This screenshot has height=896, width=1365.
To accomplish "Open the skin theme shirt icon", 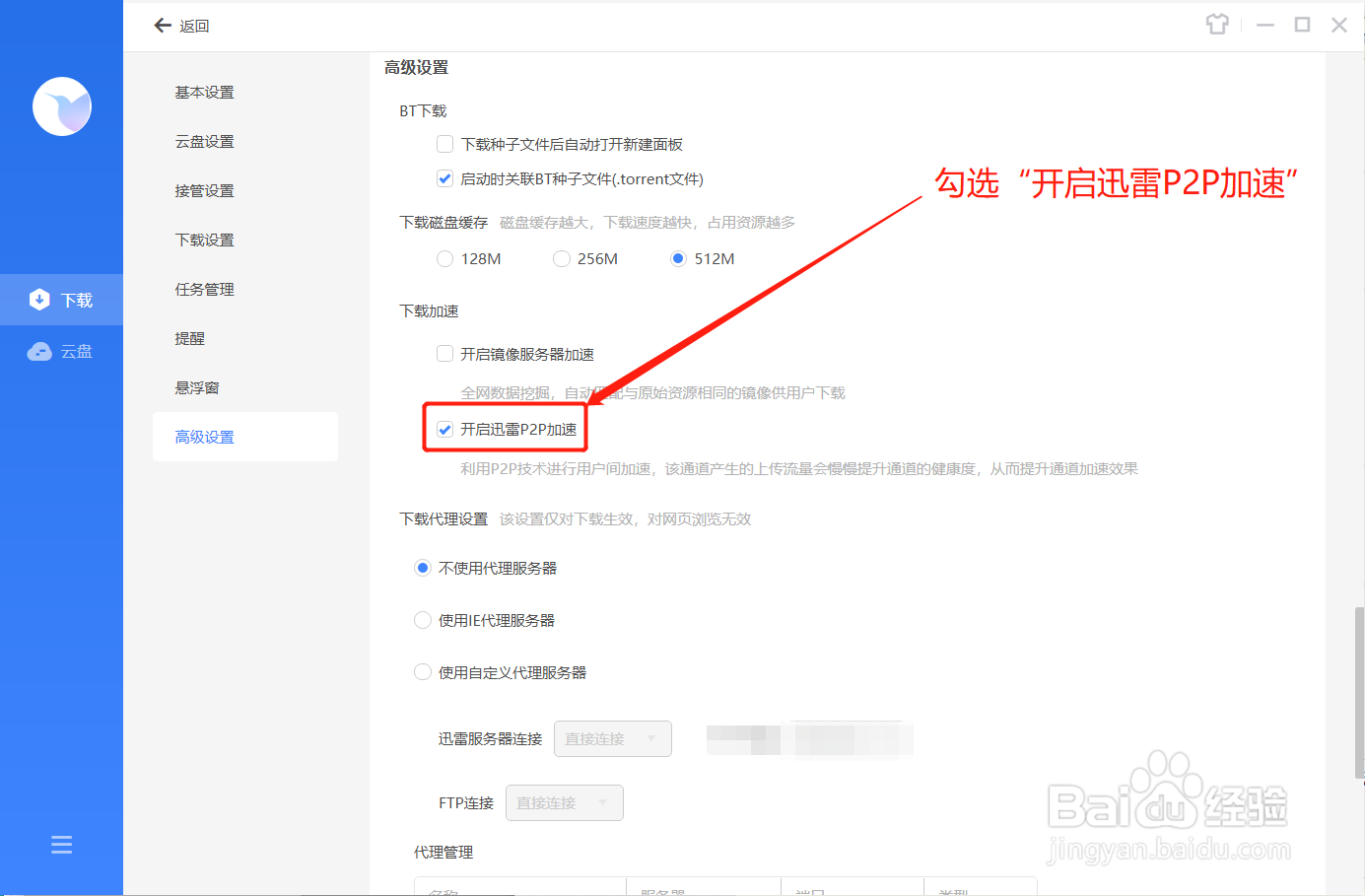I will pyautogui.click(x=1217, y=25).
